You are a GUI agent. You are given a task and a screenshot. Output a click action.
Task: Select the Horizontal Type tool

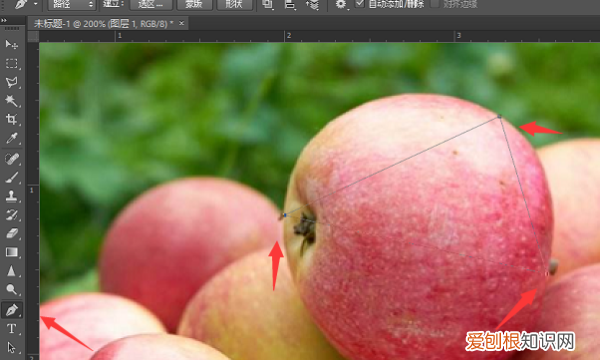(11, 329)
